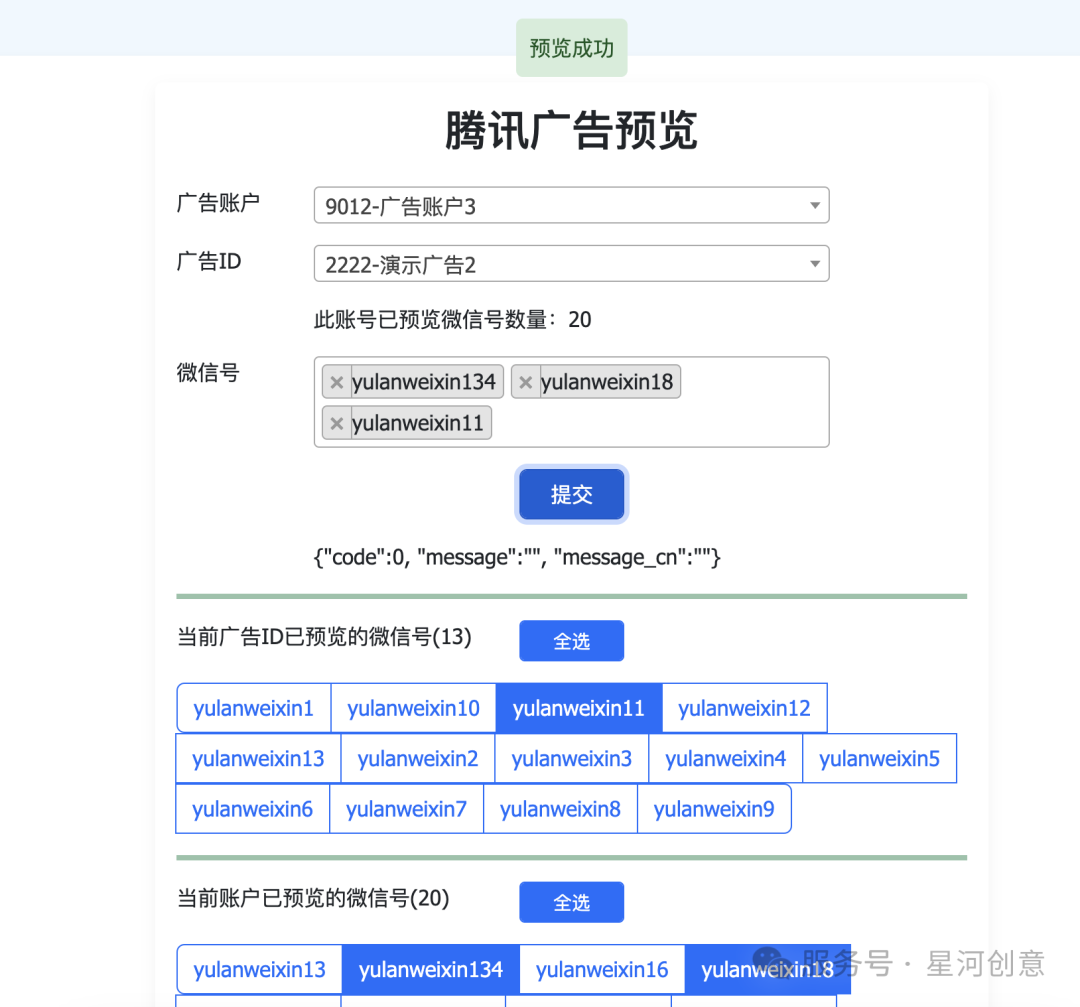Click selected value 2222-演示广告2

400,265
